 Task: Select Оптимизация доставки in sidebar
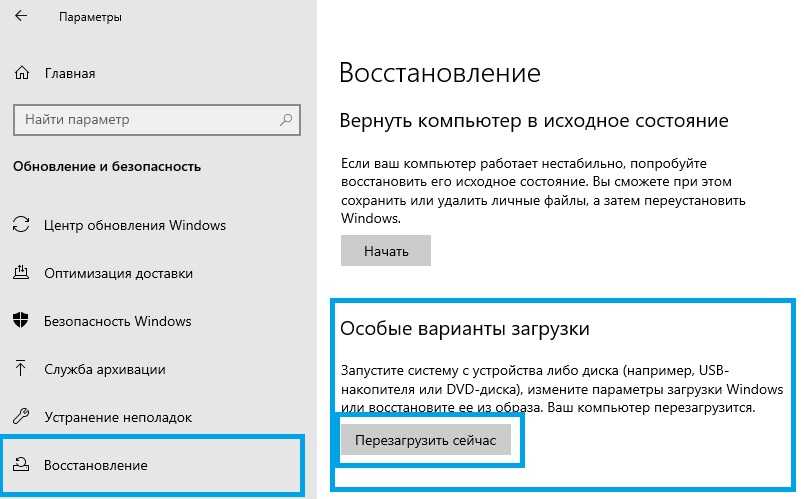point(118,273)
